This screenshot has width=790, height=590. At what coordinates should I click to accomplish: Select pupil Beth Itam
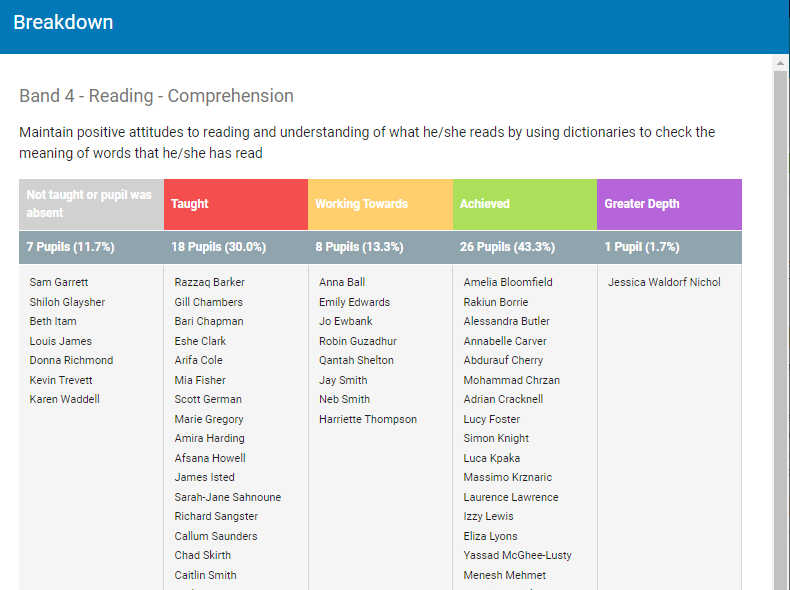(53, 321)
